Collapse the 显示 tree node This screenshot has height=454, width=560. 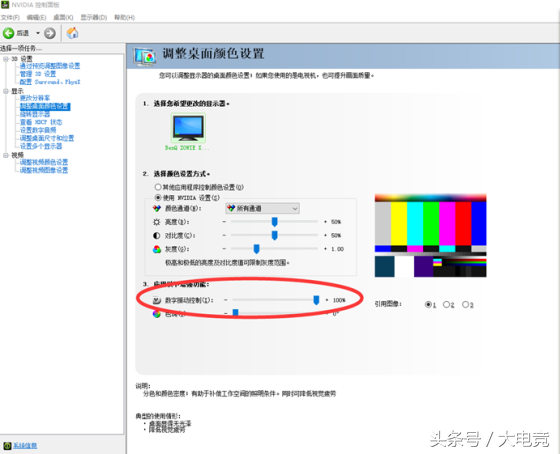click(6, 91)
